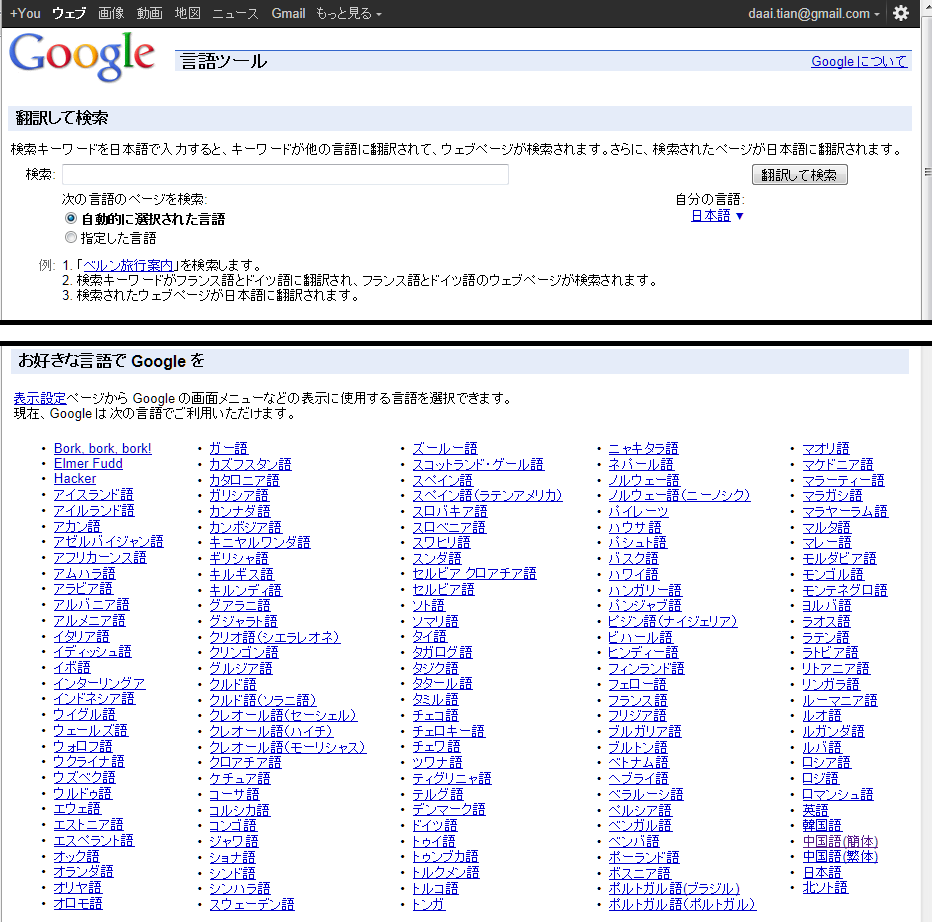Image resolution: width=932 pixels, height=922 pixels.
Task: Open Gmail in the top bar
Action: 288,13
